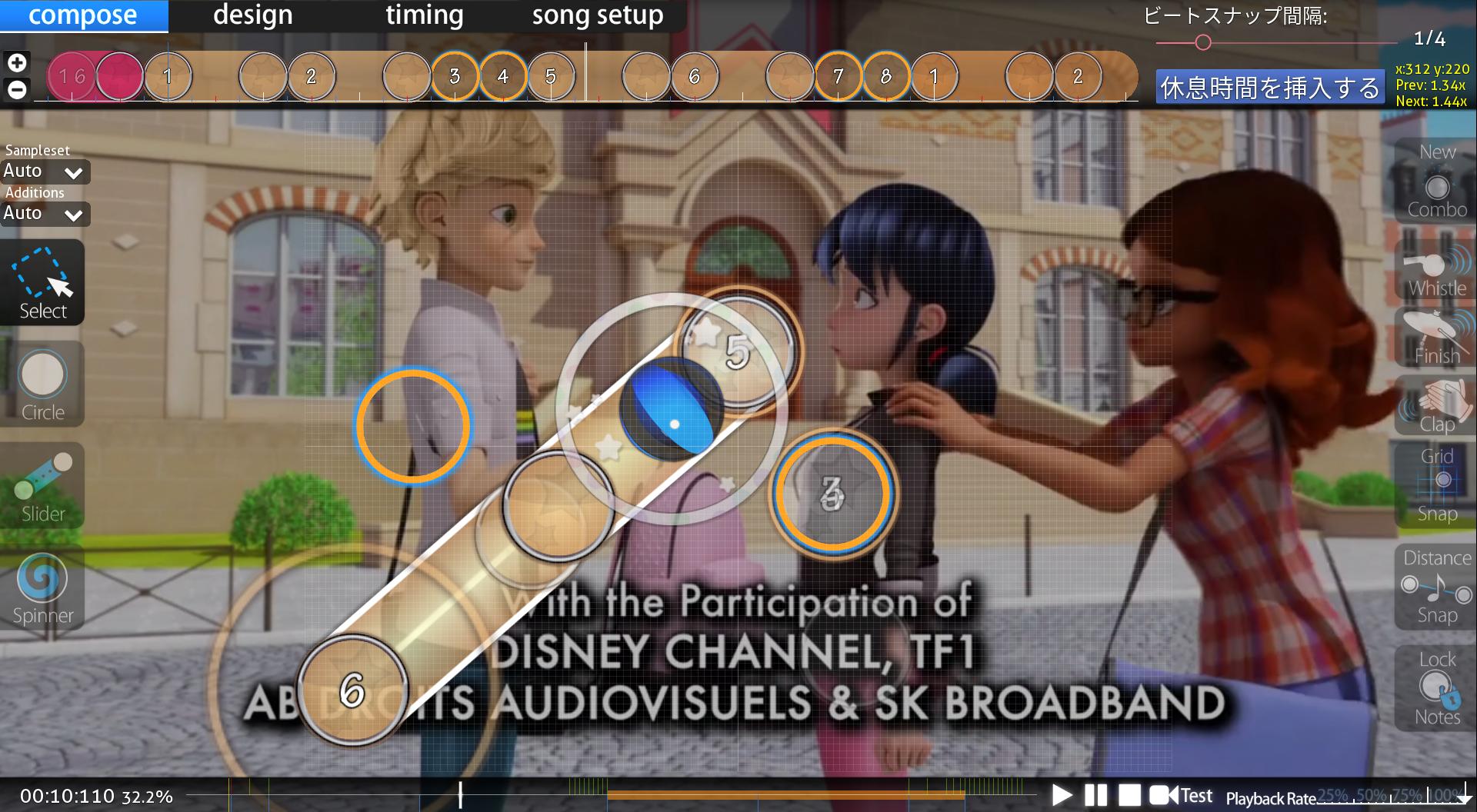Toggle New Combo option

1436,181
